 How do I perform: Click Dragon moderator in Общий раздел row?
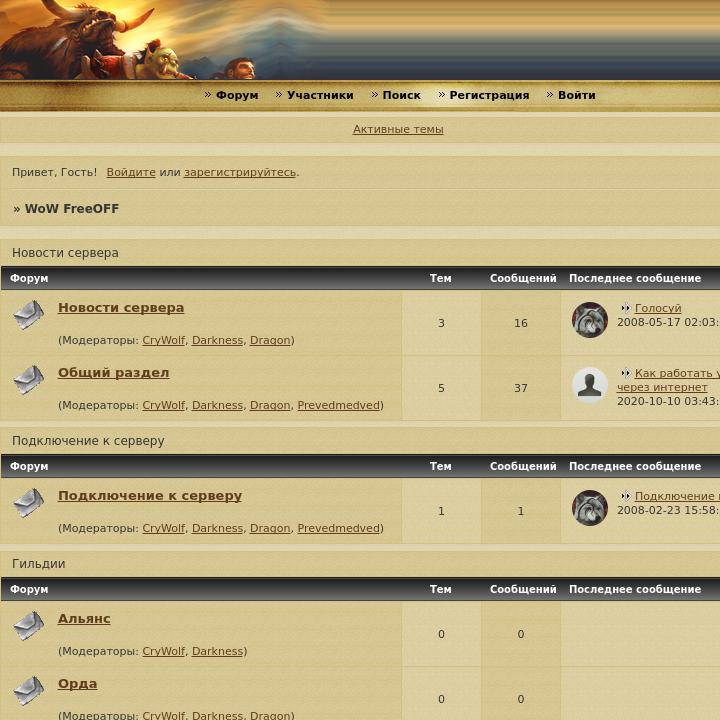pyautogui.click(x=270, y=405)
